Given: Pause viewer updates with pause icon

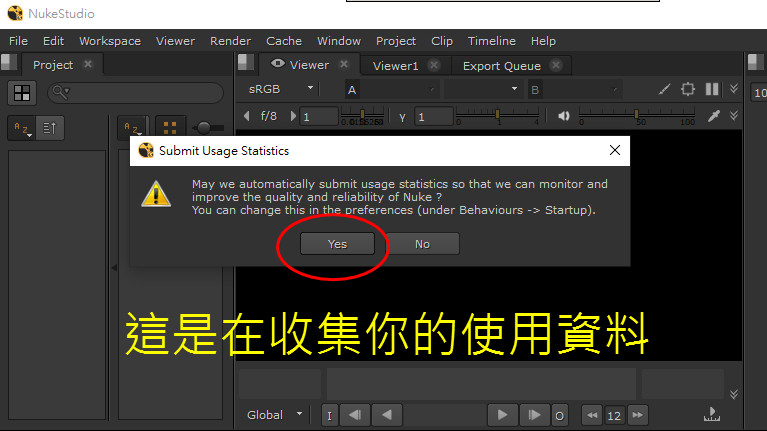Looking at the screenshot, I should [x=712, y=89].
